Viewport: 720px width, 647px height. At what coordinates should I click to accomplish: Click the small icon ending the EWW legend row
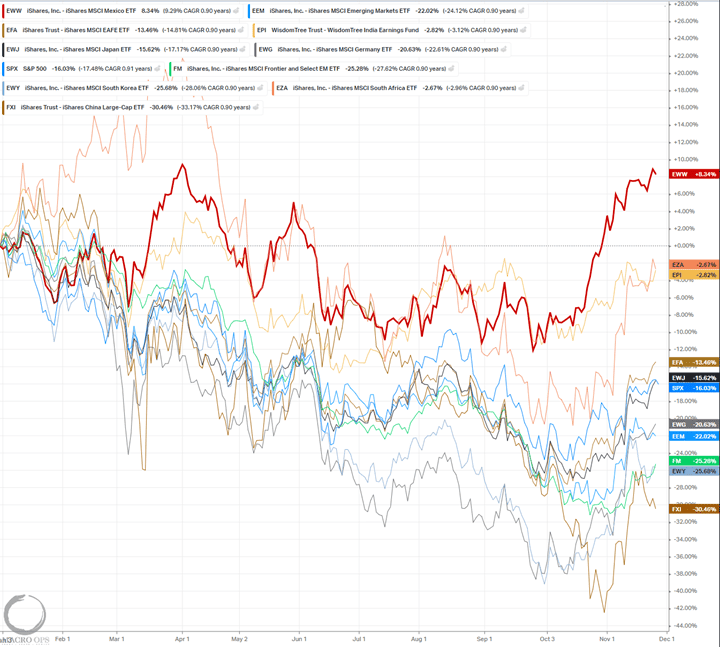[236, 11]
